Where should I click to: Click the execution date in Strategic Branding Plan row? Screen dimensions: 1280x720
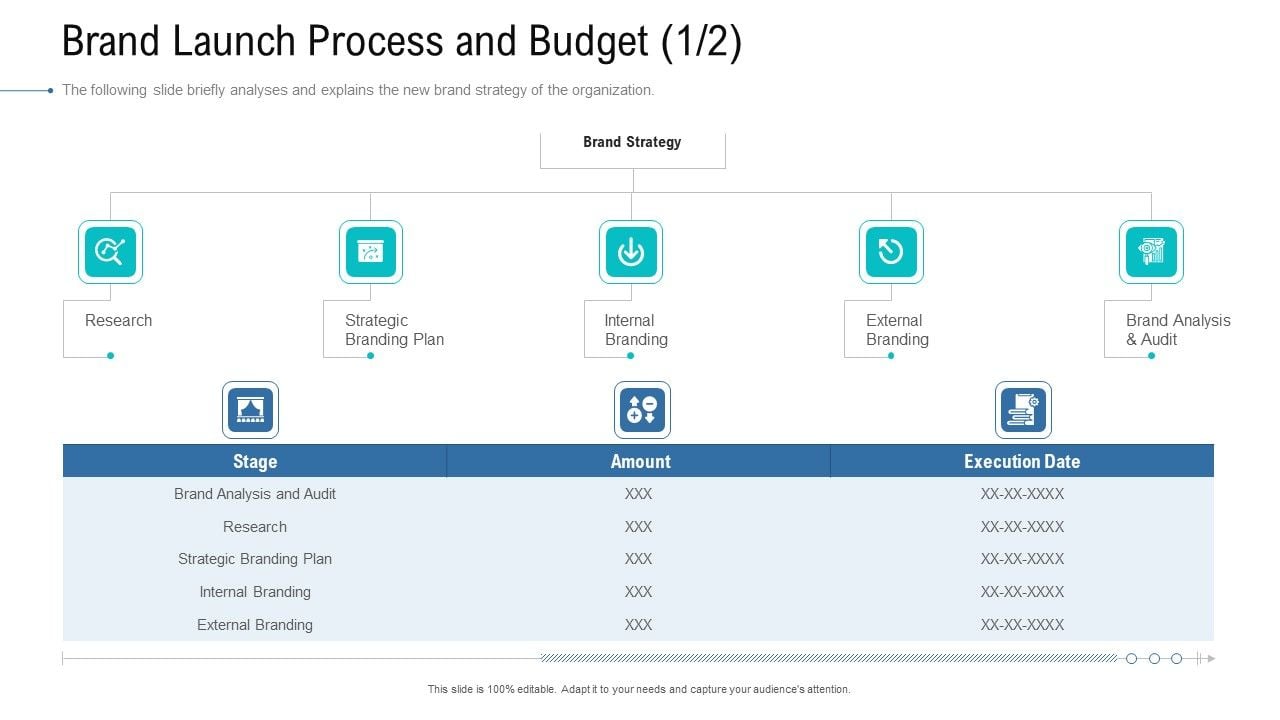point(1022,559)
